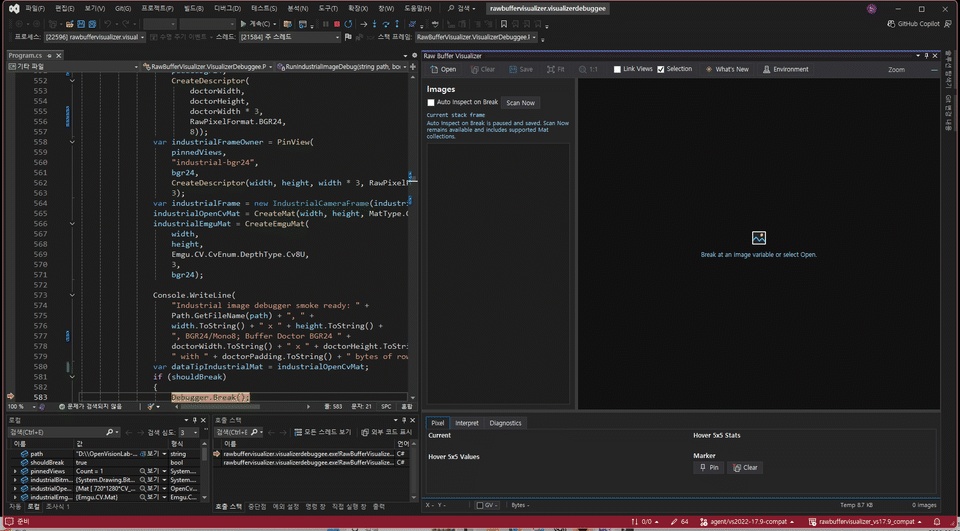
Task: Collapse code fold at line 558
Action: (x=72, y=142)
